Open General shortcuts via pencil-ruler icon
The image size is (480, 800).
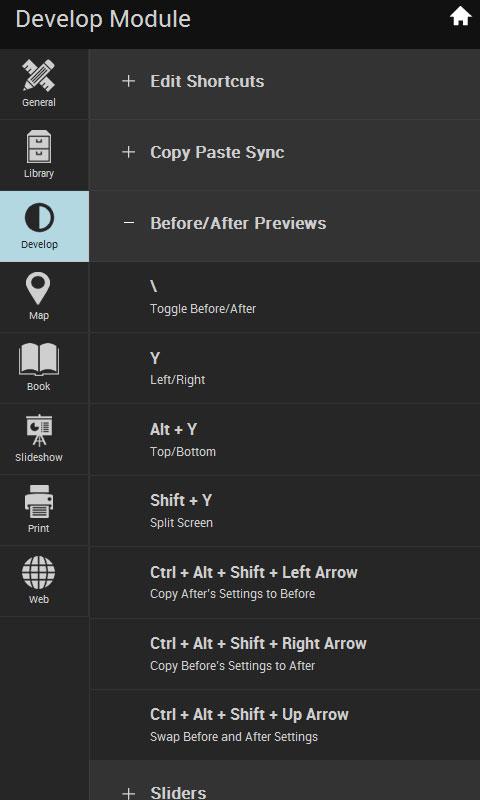[39, 76]
